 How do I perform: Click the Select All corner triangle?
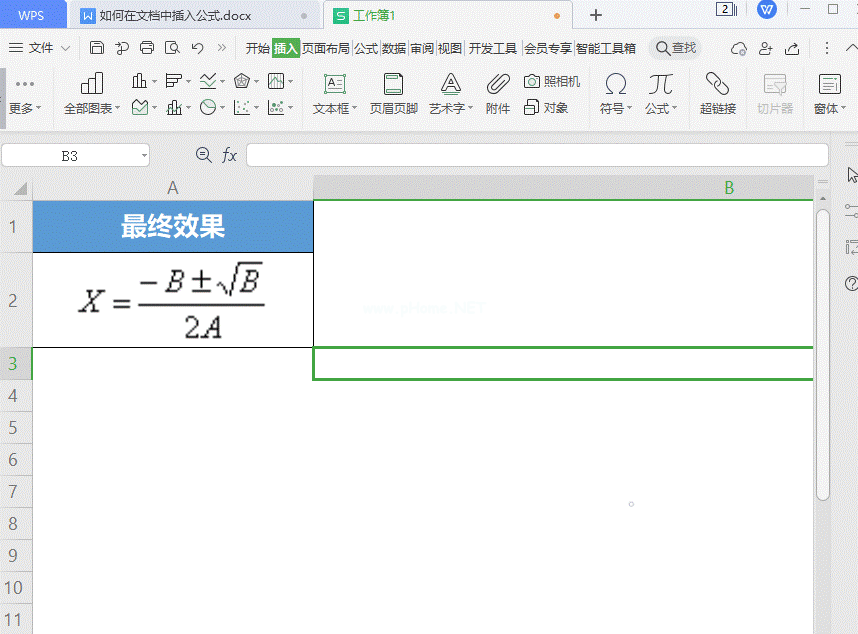point(20,189)
